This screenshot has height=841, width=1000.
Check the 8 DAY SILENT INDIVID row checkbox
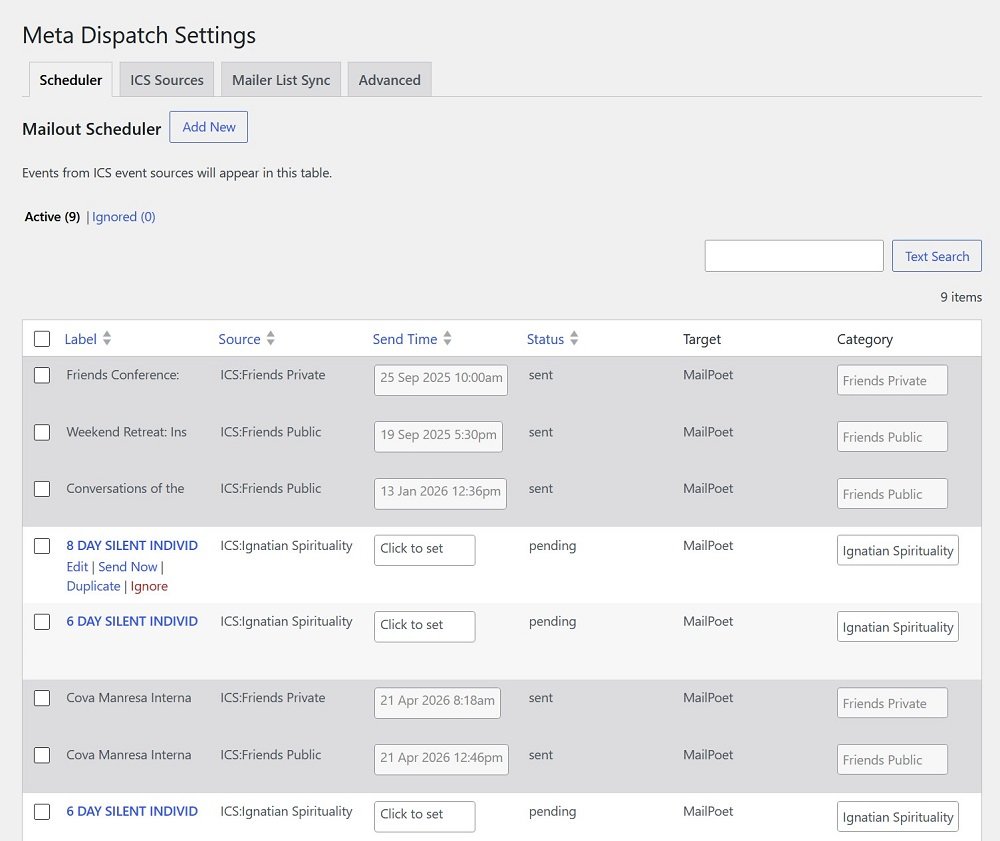42,546
